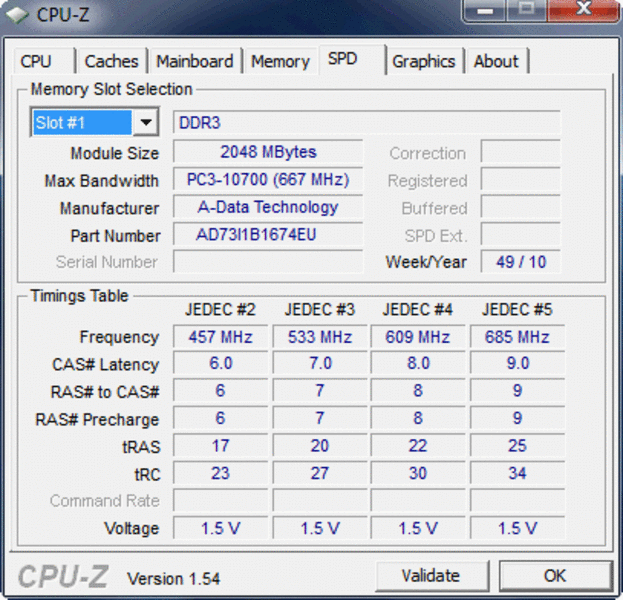
Task: Select the PC3-10700 (667 MHz) bandwidth value
Action: [x=268, y=180]
